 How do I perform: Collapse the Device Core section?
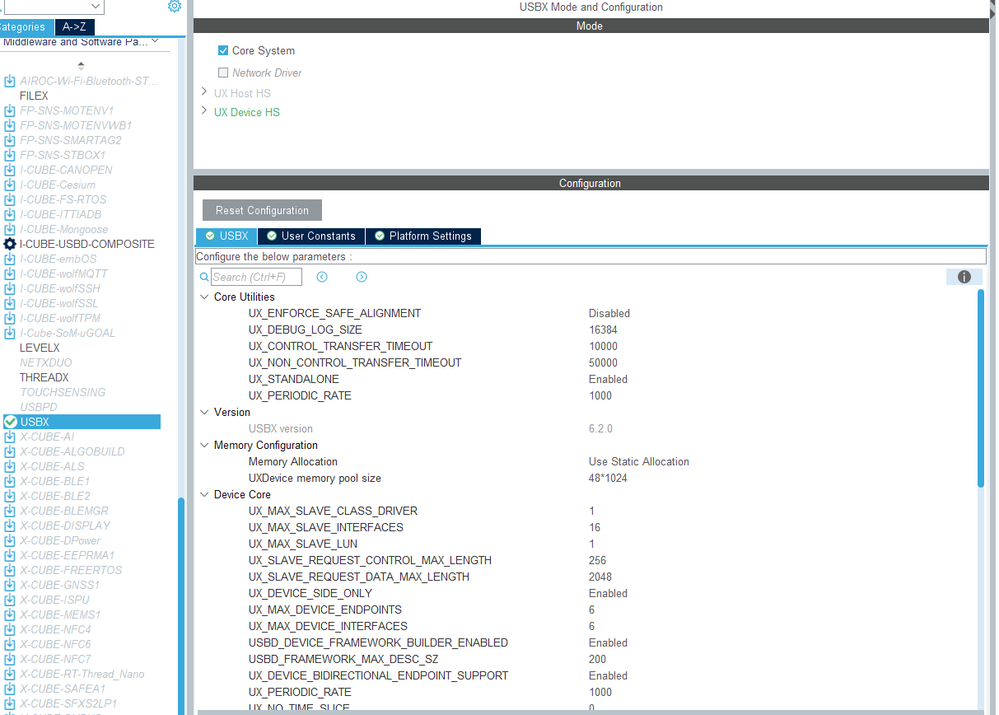[205, 495]
